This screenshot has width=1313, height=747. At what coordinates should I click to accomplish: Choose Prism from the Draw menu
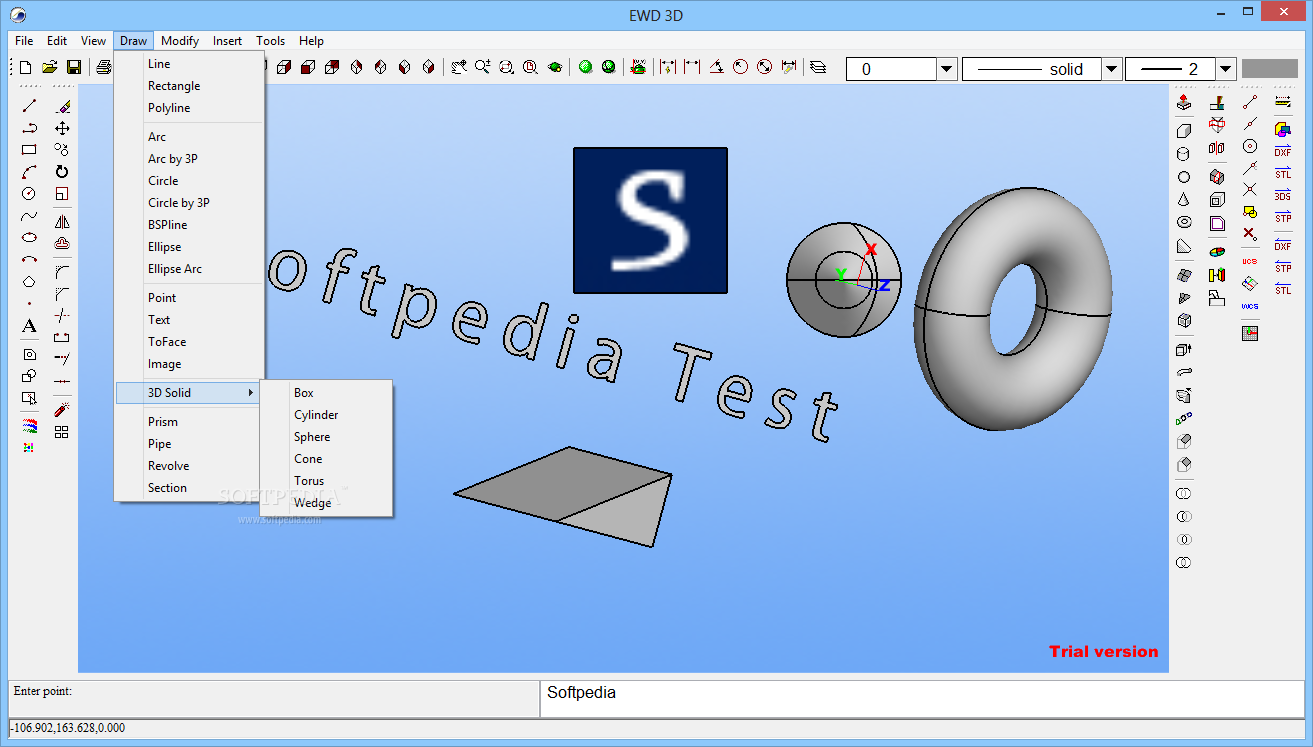[163, 422]
